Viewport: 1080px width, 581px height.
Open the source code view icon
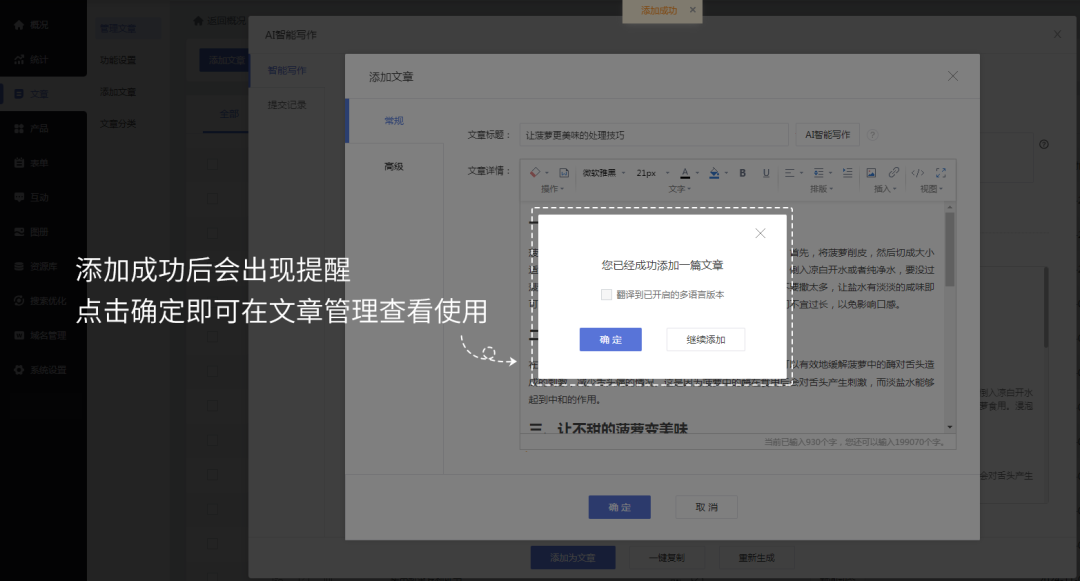pos(916,172)
